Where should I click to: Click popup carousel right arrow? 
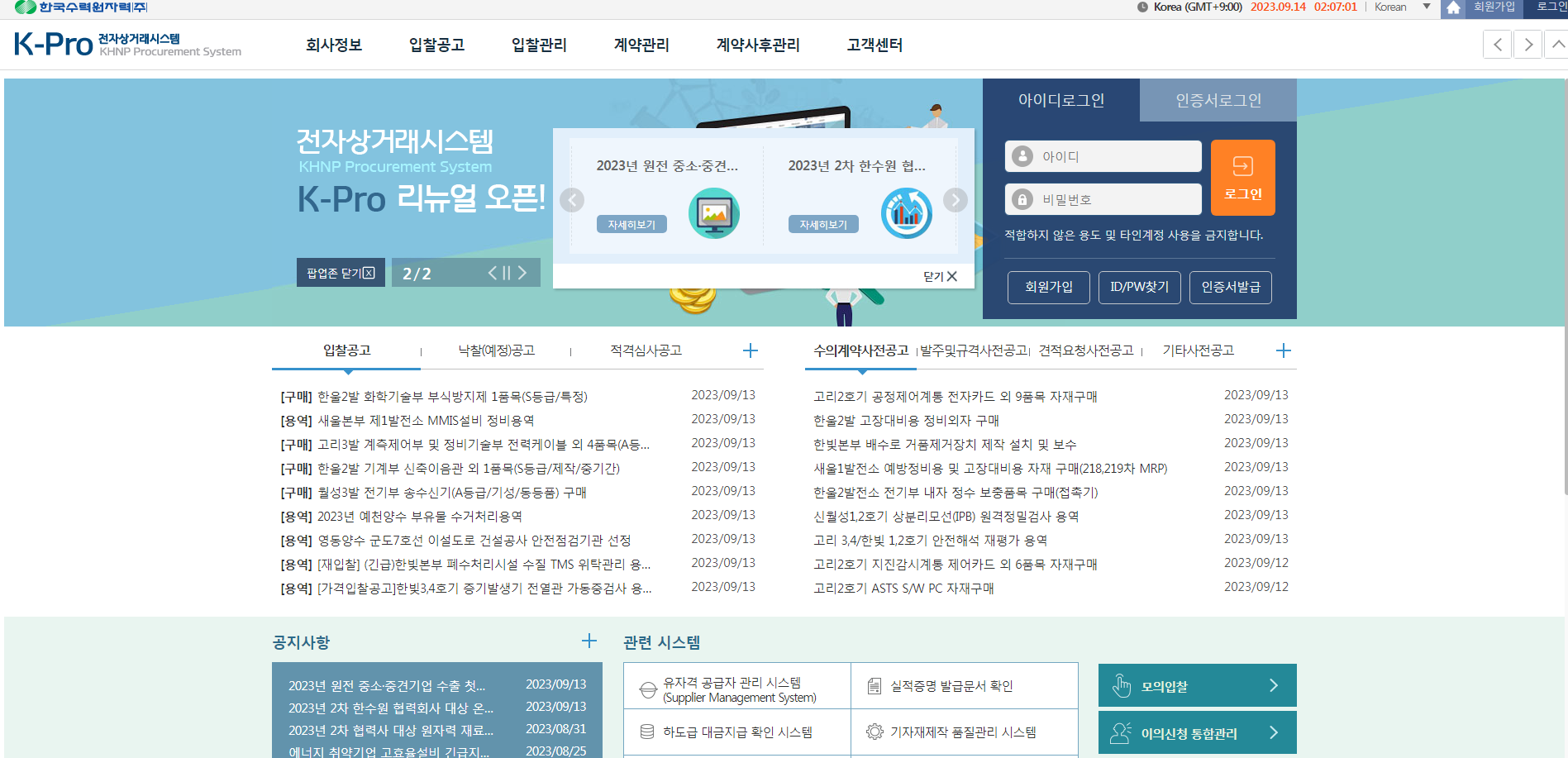(955, 200)
